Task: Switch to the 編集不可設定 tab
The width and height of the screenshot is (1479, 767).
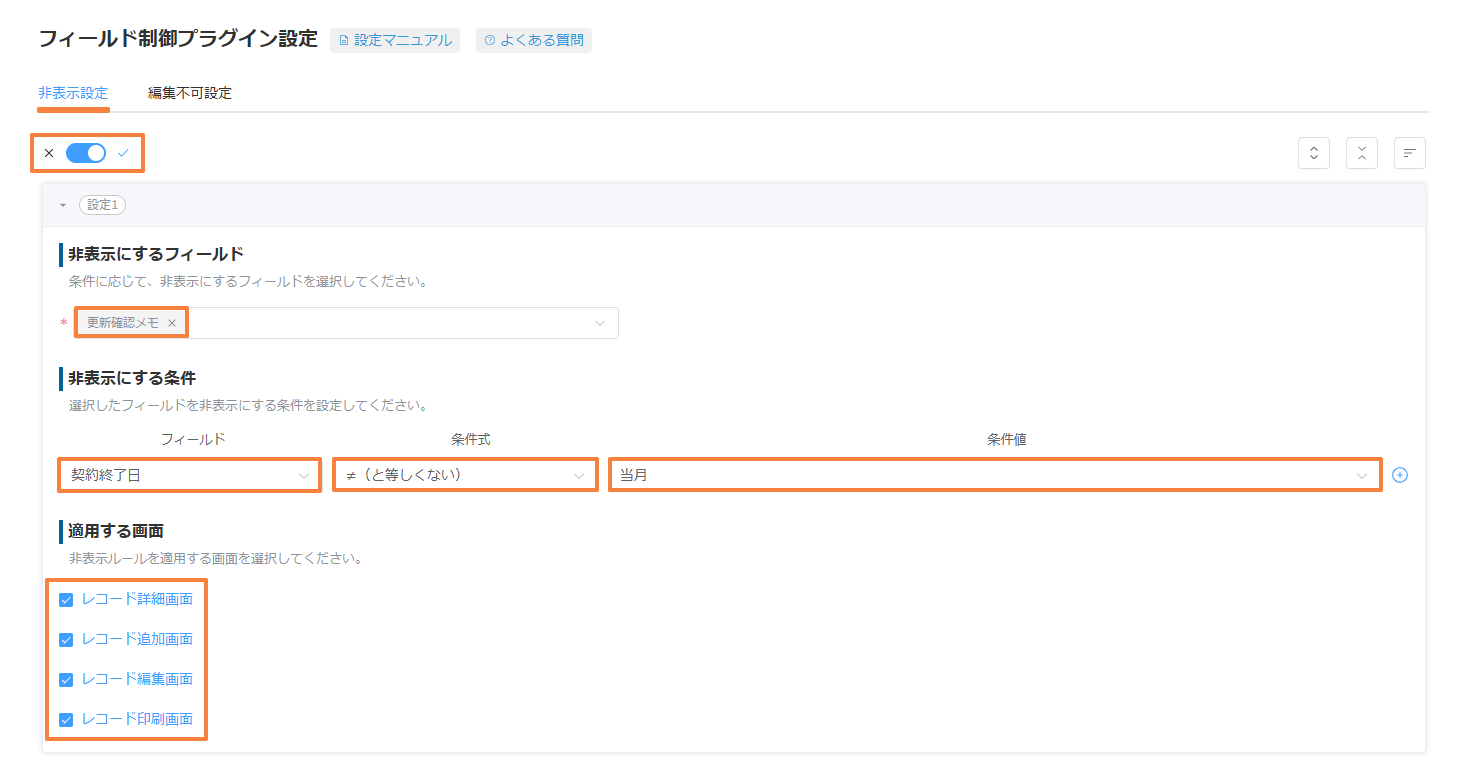Action: [190, 93]
